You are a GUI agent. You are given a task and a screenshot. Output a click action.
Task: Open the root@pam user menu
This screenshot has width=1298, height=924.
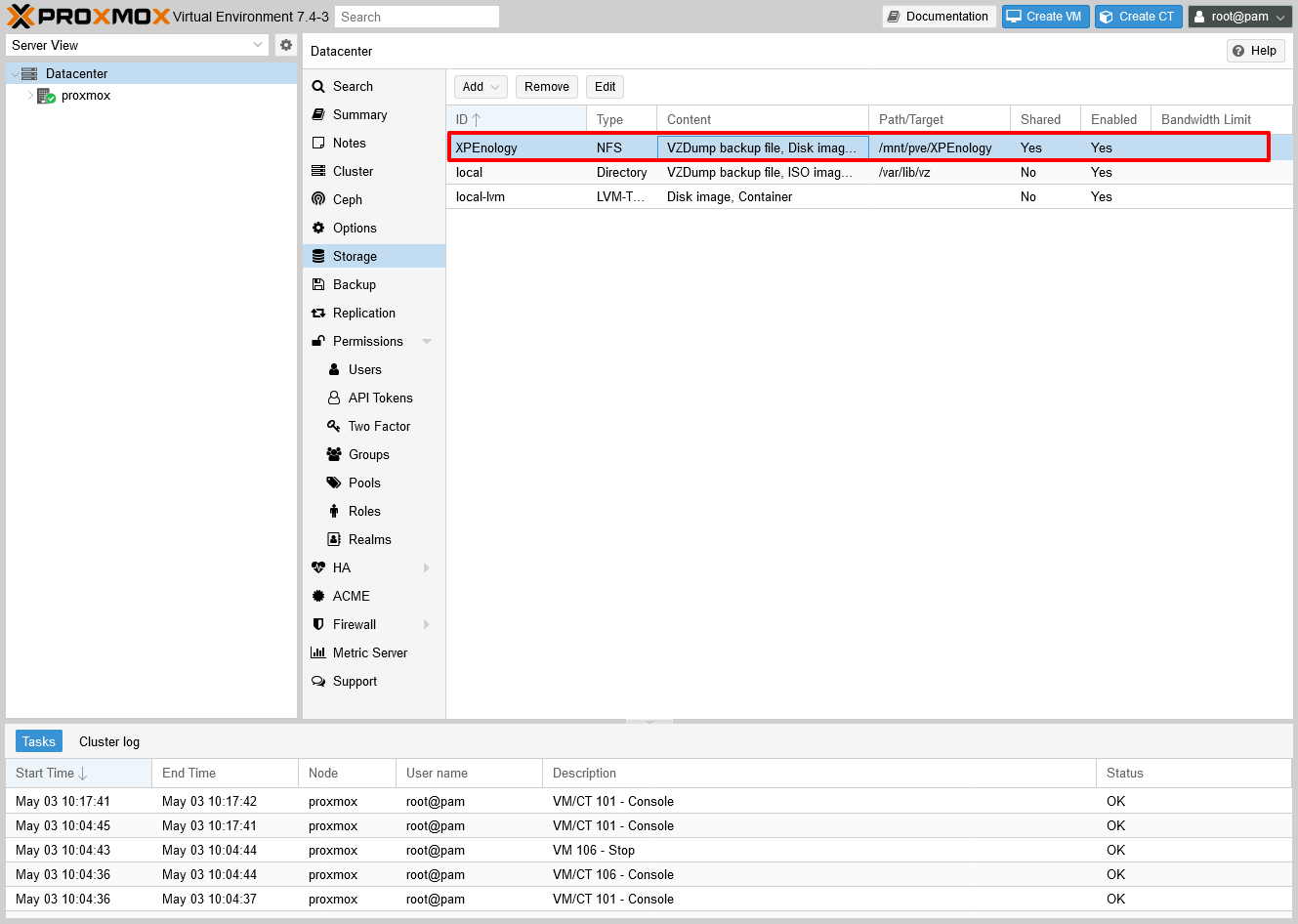[1239, 17]
